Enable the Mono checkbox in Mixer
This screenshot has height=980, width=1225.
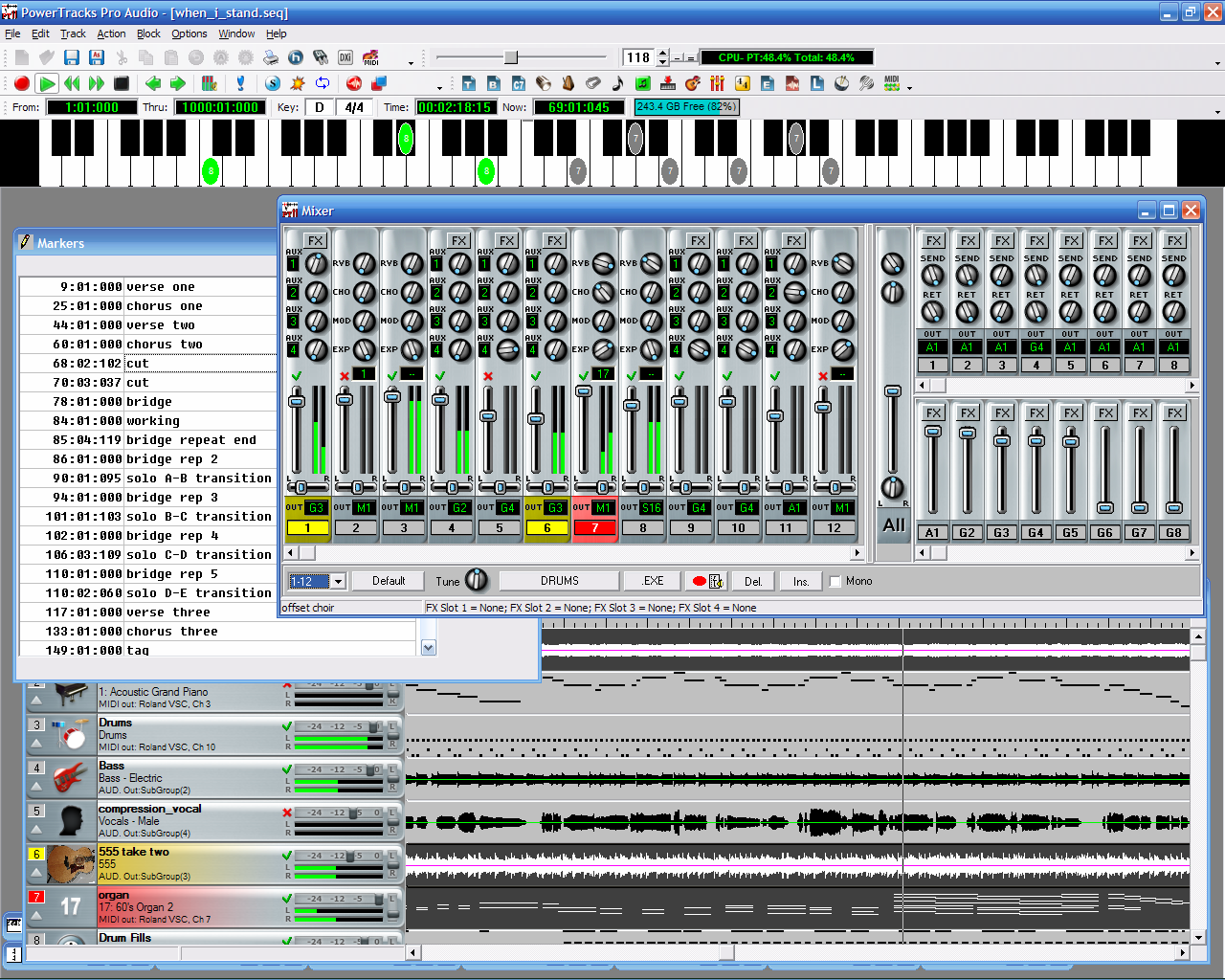(835, 581)
